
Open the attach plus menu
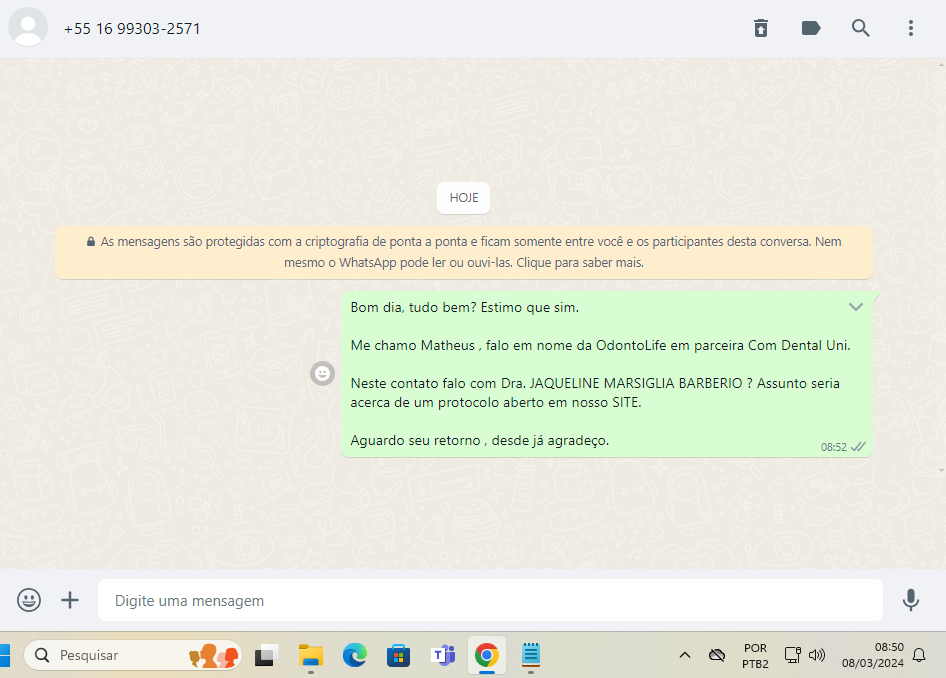coord(70,600)
